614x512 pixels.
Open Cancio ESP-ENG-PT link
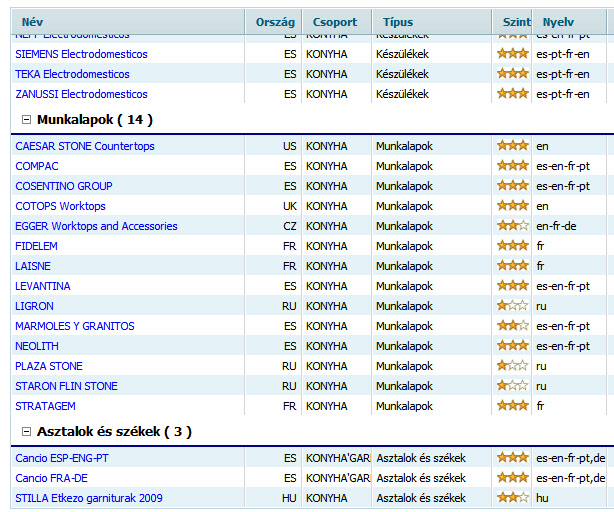coord(62,458)
